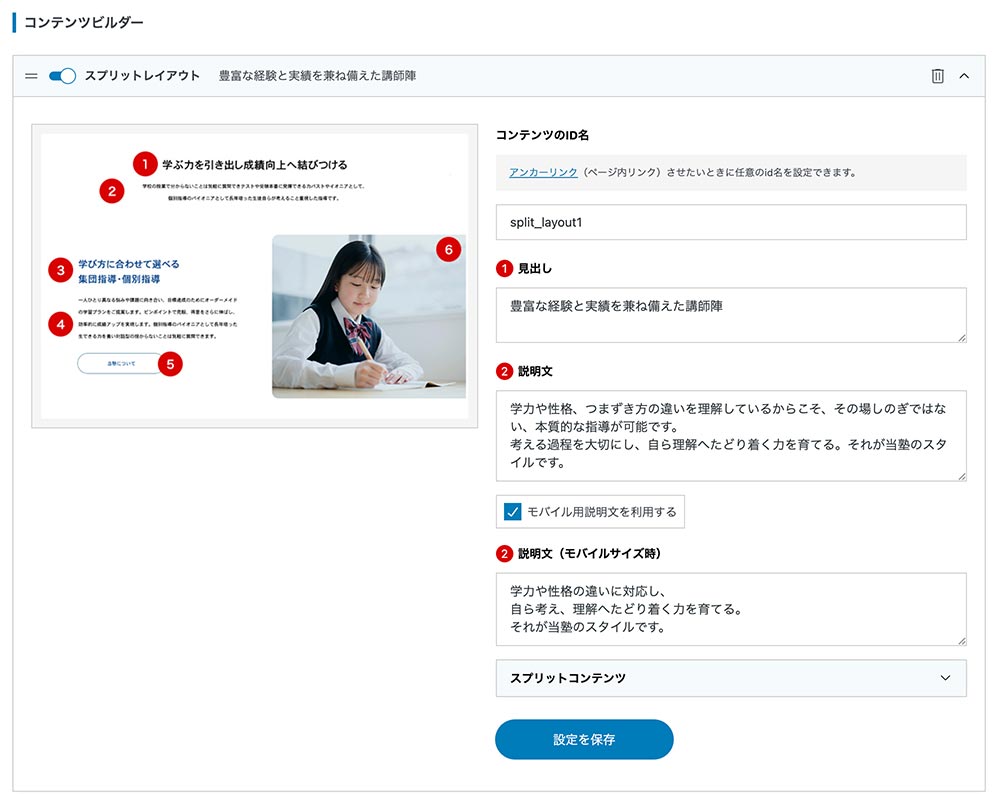This screenshot has width=1000, height=794.
Task: Click the drag handle icon beside the toggle
Action: click(31, 76)
